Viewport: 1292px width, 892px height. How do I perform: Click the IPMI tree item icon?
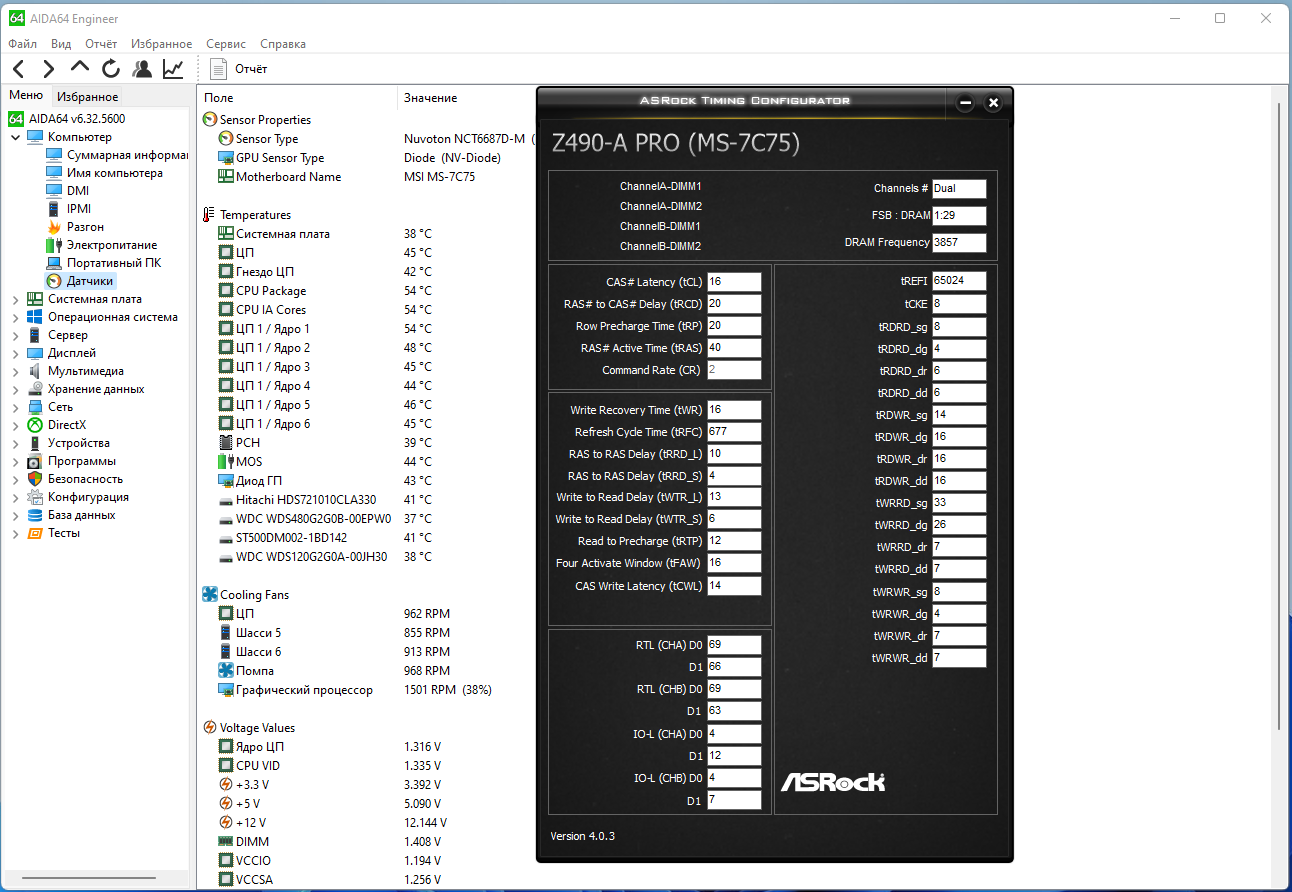pyautogui.click(x=54, y=209)
